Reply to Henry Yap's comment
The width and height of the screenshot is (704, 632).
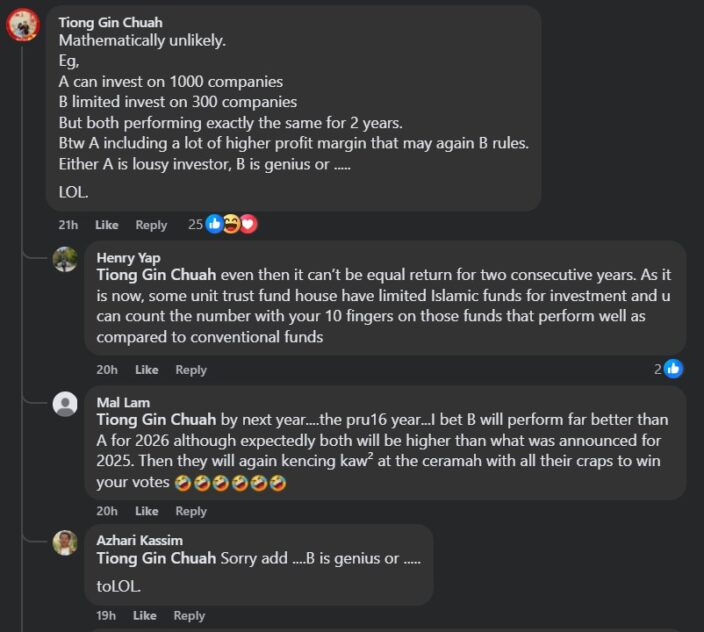click(191, 370)
